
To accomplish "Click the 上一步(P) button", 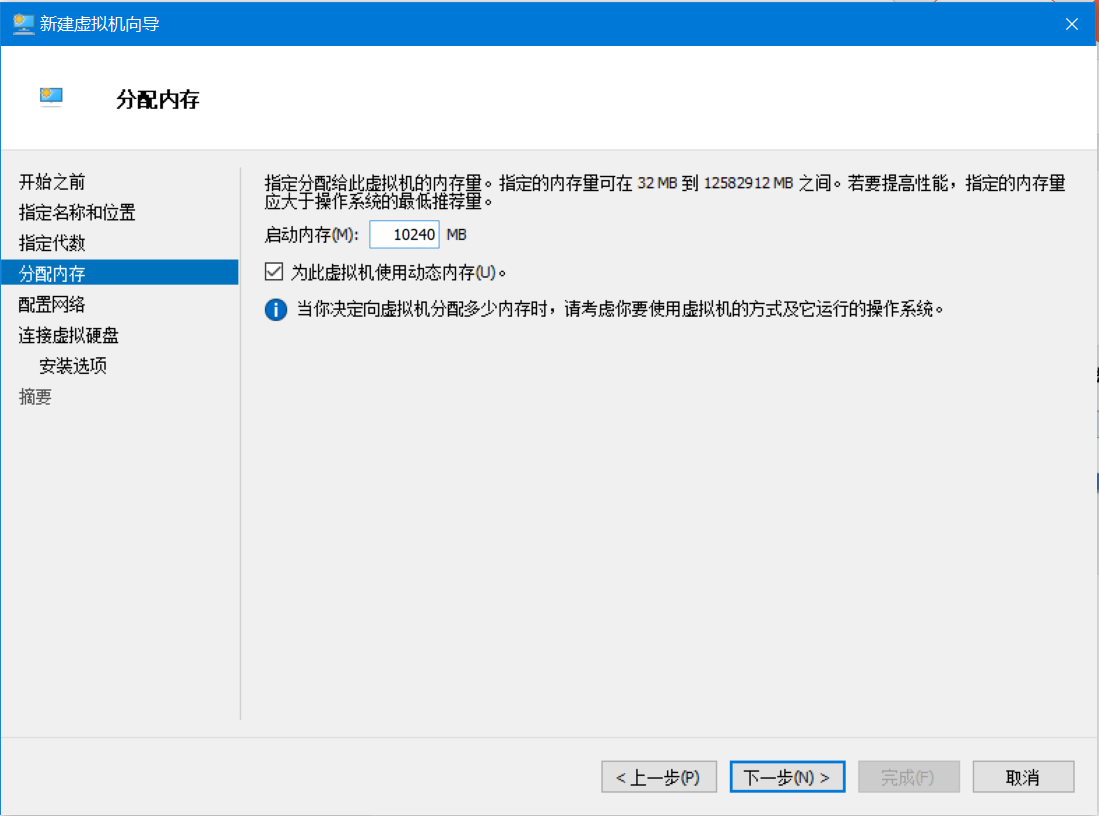I will 659,777.
